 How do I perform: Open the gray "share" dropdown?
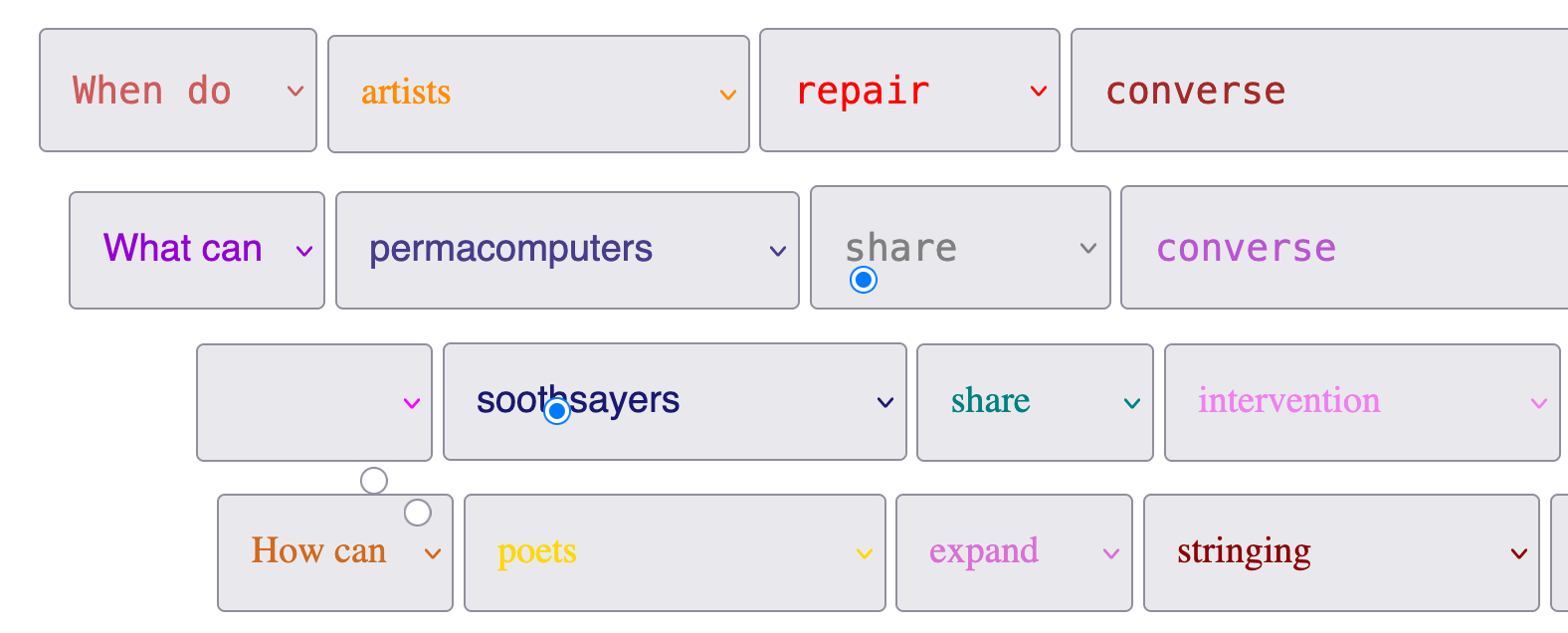(x=960, y=248)
